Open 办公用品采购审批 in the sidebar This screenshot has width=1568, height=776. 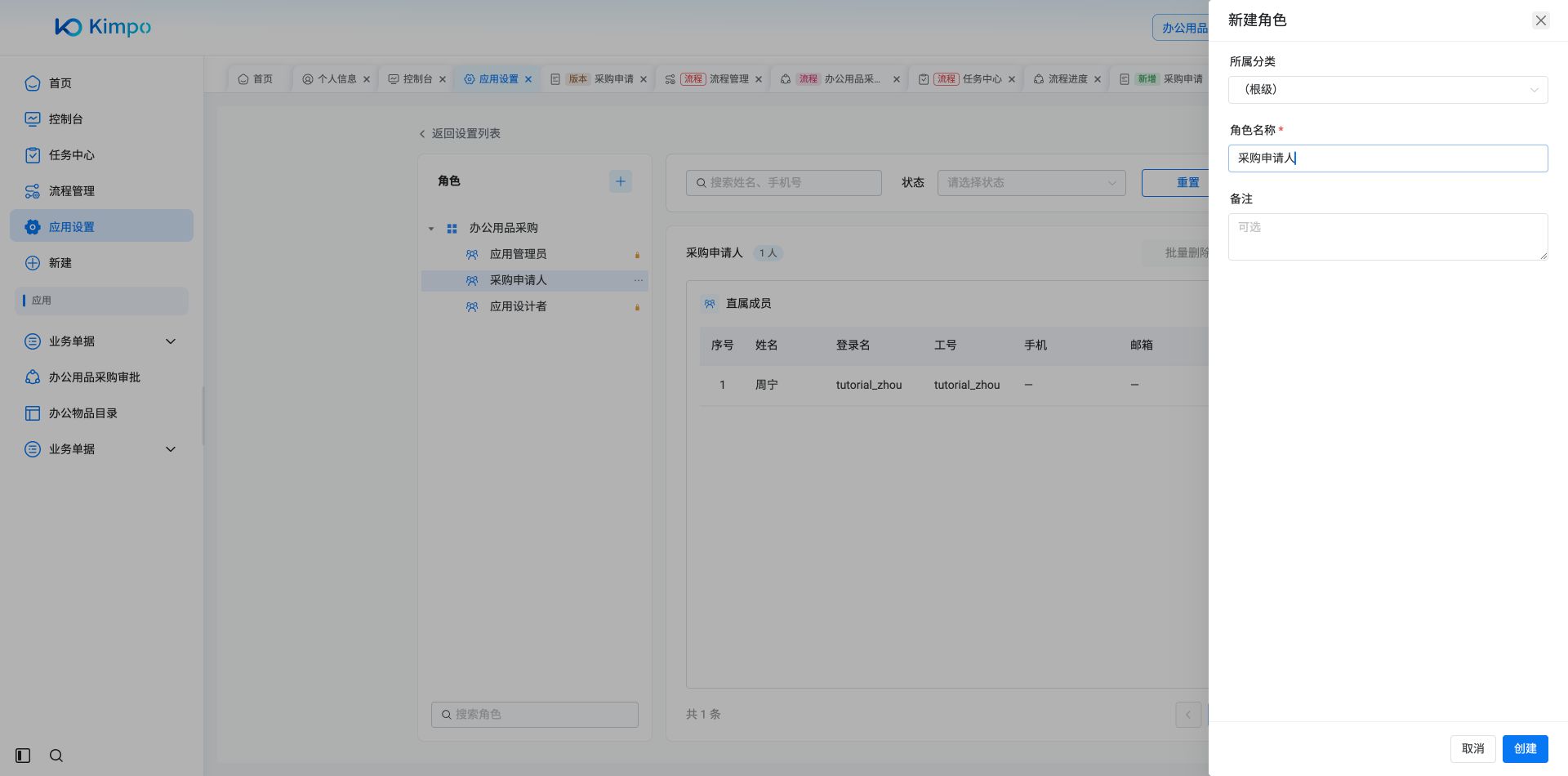coord(101,377)
